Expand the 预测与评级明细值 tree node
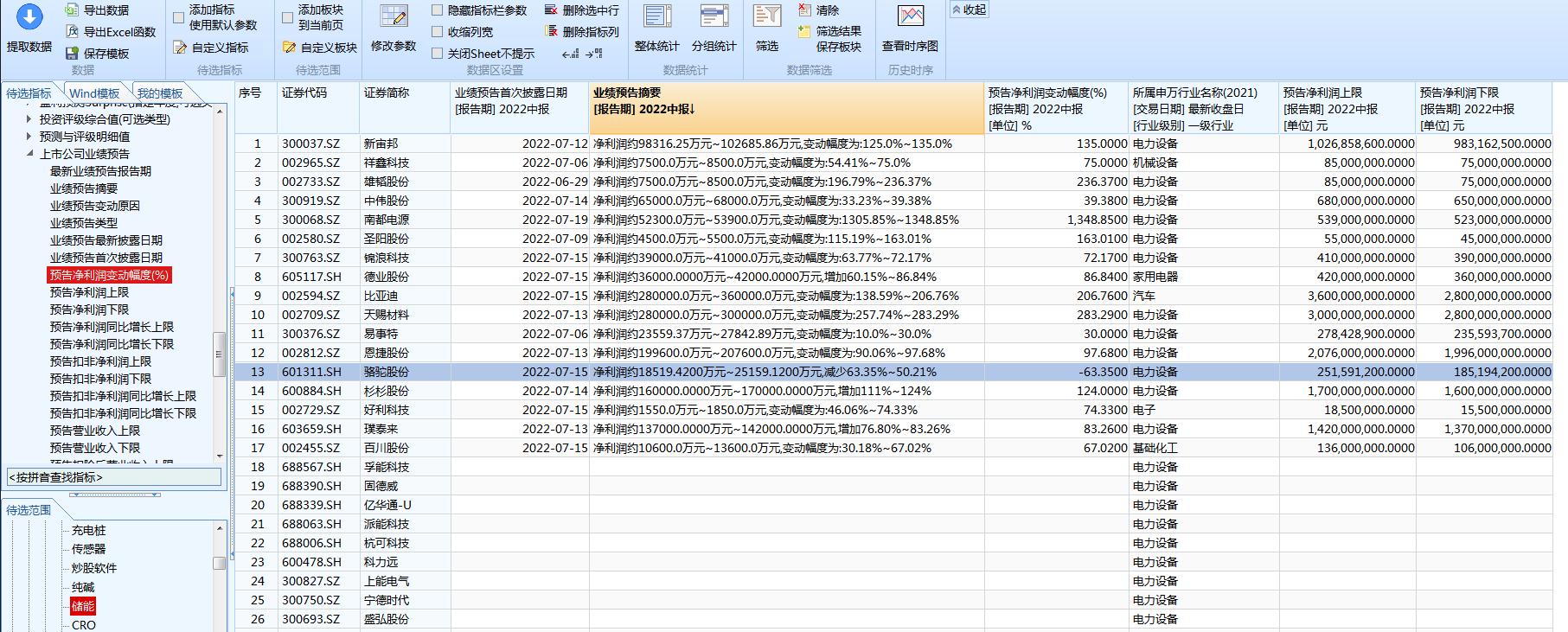This screenshot has height=632, width=1568. point(29,137)
